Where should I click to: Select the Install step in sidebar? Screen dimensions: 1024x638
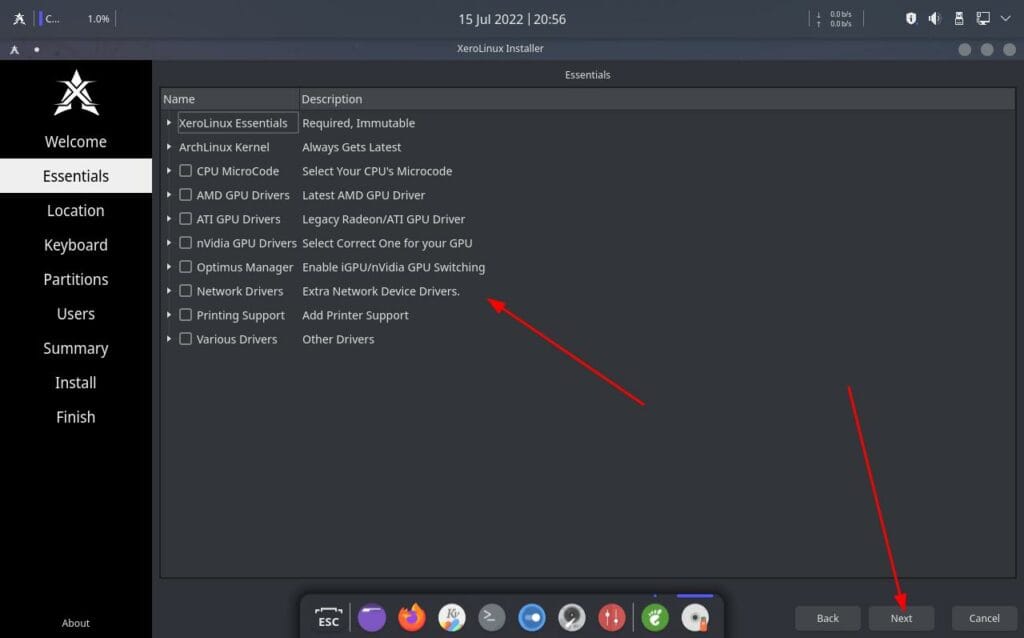[x=76, y=383]
